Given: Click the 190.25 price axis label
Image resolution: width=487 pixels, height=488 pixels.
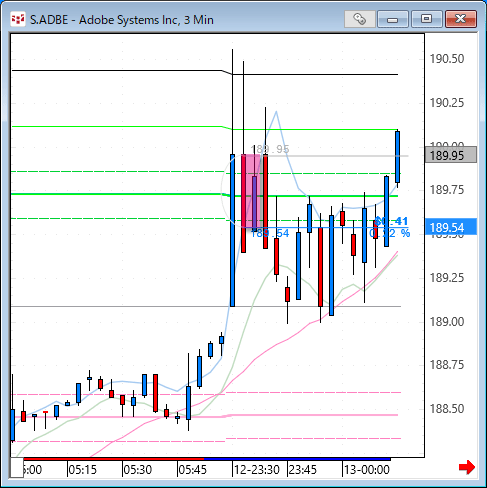Looking at the screenshot, I should coord(447,103).
